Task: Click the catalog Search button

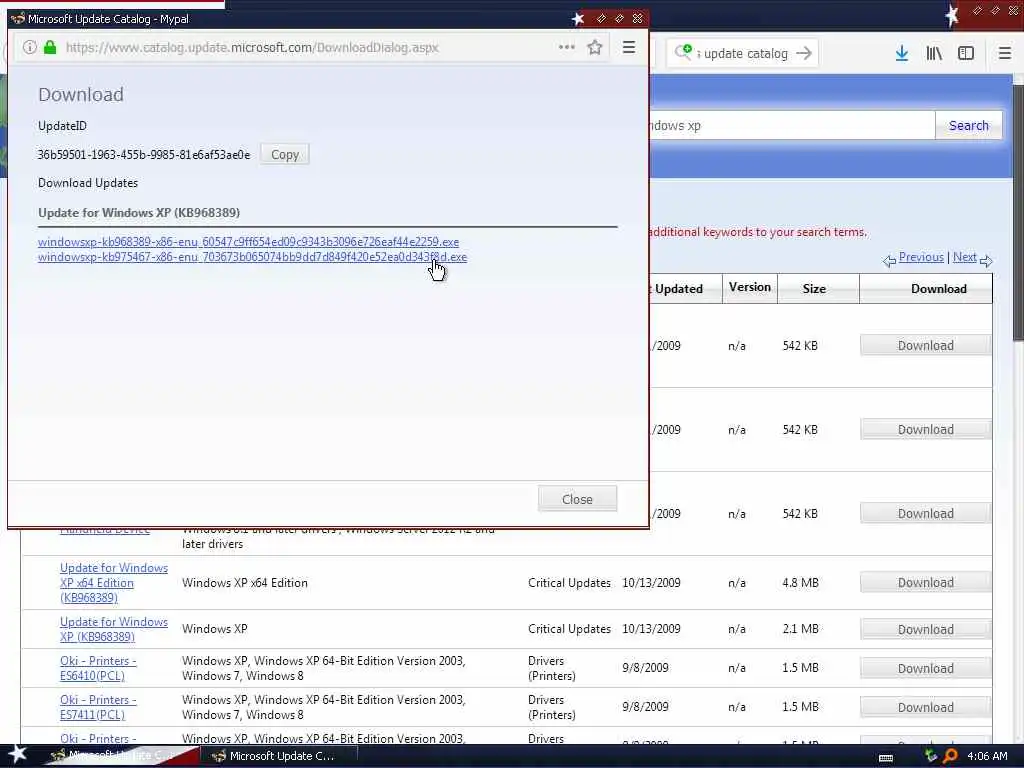Action: [x=968, y=125]
